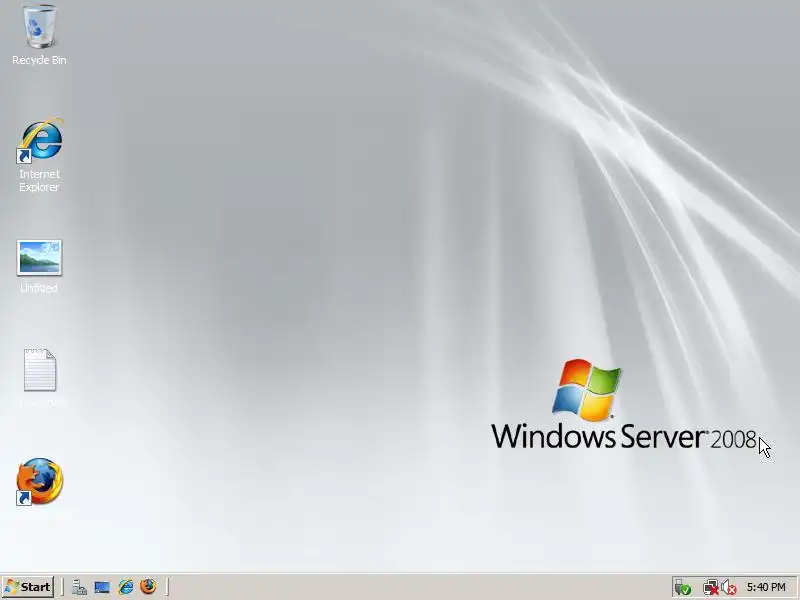800x600 pixels.
Task: Click the 'Recycle Bin' label text
Action: [x=39, y=60]
